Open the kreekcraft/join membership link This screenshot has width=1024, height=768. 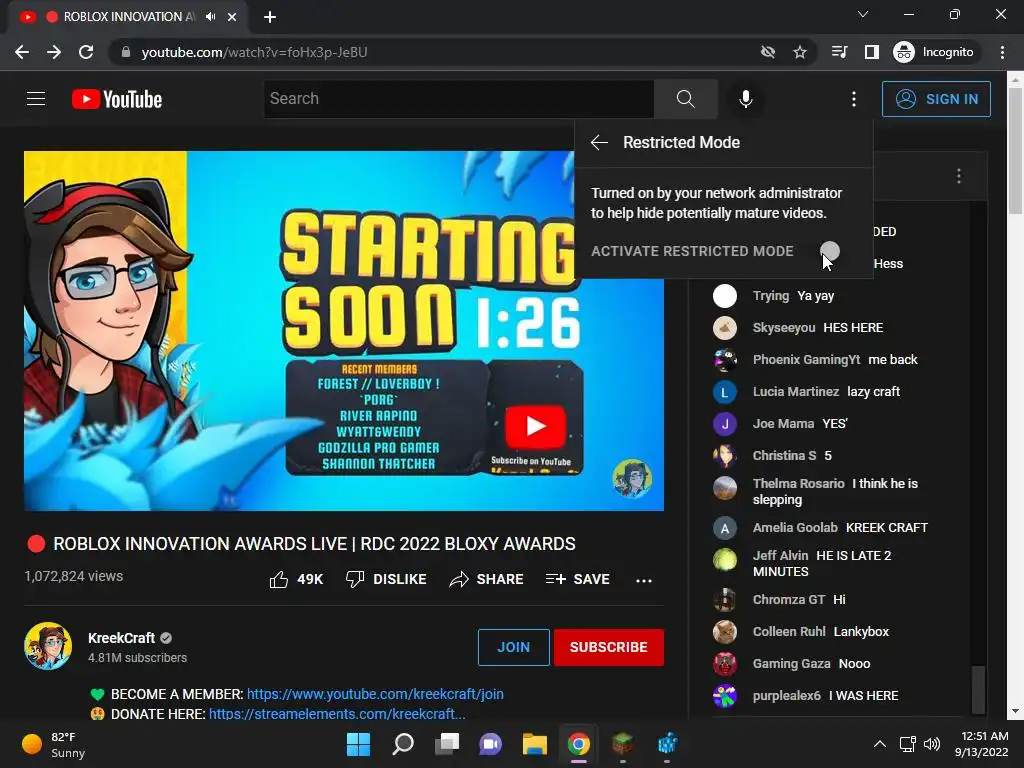[x=375, y=694]
